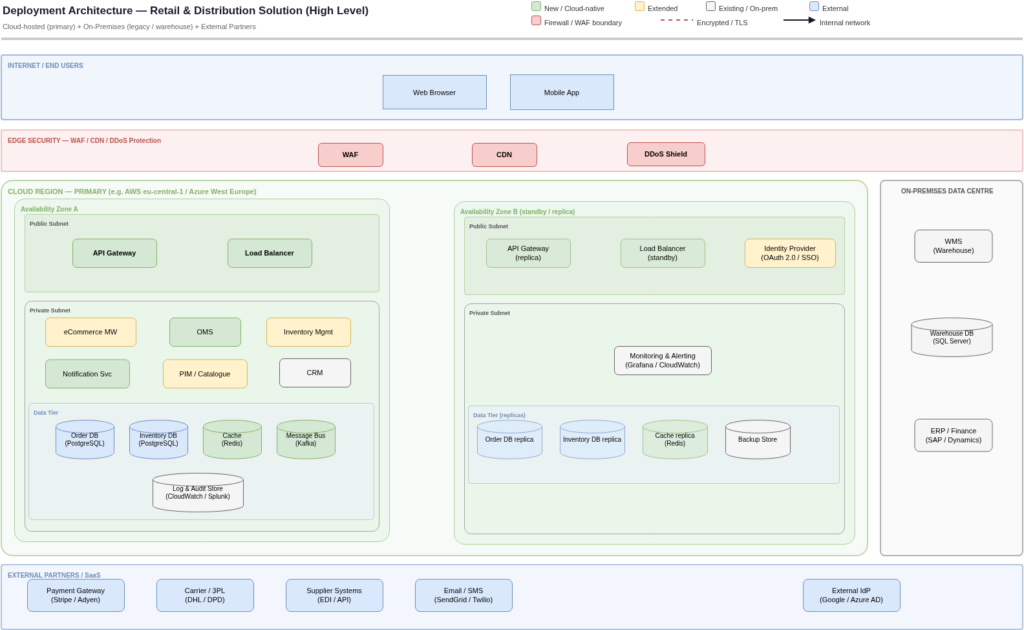1024x630 pixels.
Task: Click the WAF block
Action: point(350,154)
